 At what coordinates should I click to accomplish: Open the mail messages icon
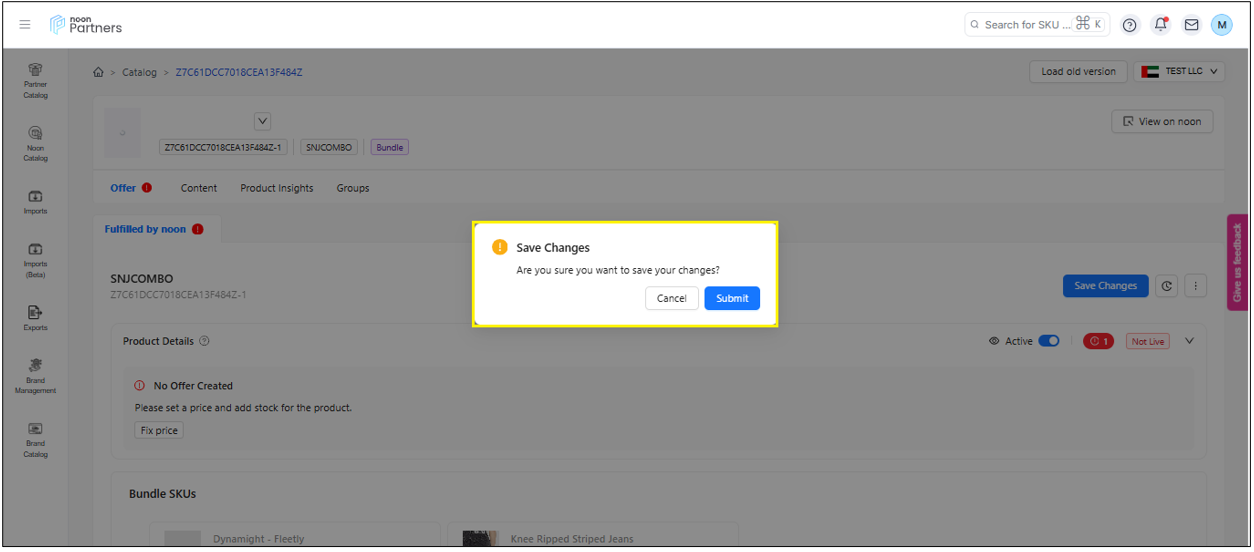(1191, 25)
